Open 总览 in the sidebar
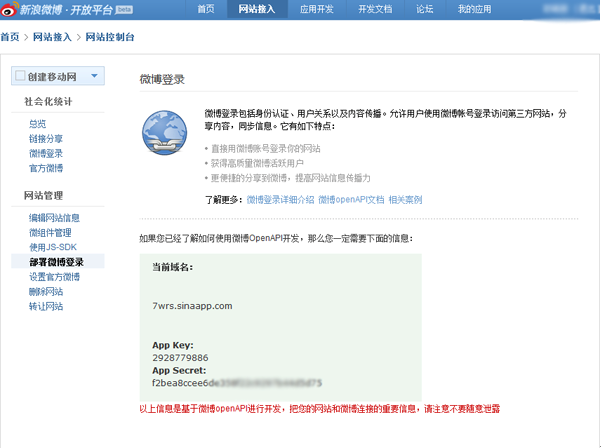The width and height of the screenshot is (601, 448). coord(38,124)
